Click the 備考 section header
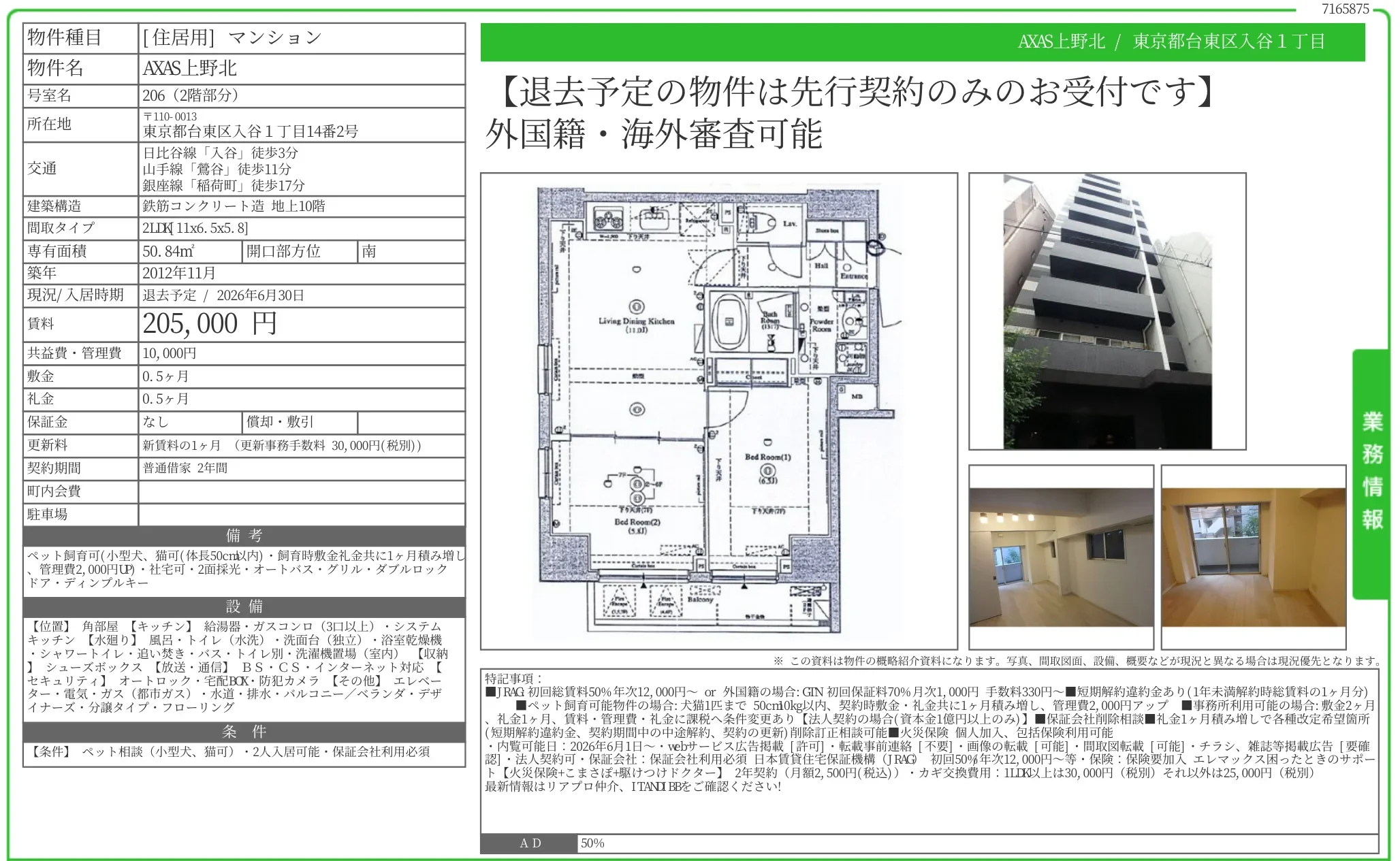Screen dimensions: 1400x861 [244, 536]
